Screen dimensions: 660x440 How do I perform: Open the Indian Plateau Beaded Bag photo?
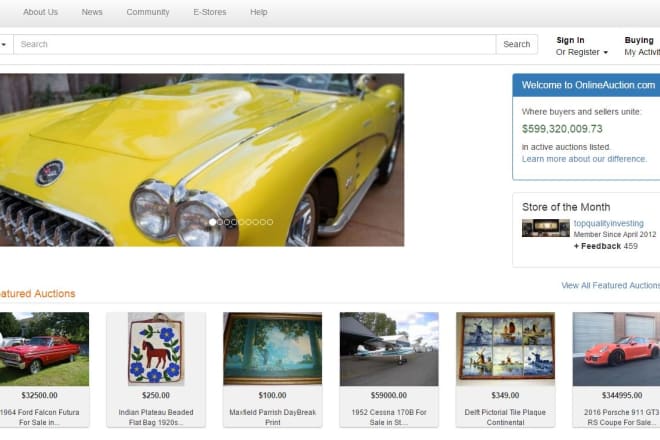(x=156, y=349)
